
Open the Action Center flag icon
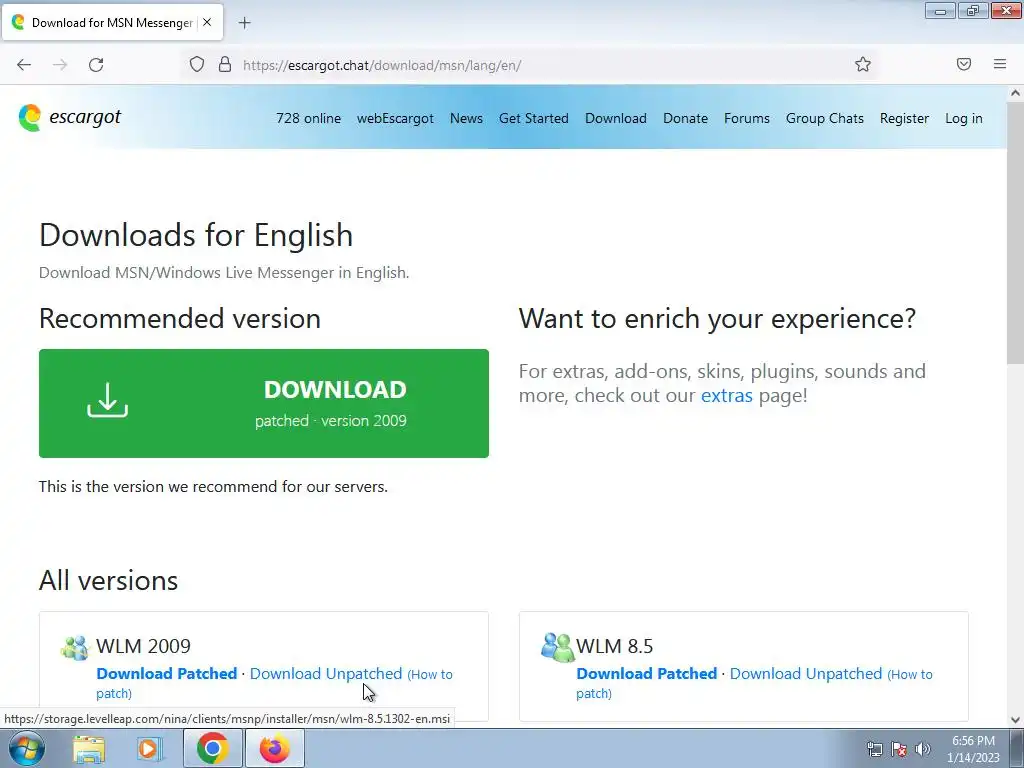(x=899, y=749)
